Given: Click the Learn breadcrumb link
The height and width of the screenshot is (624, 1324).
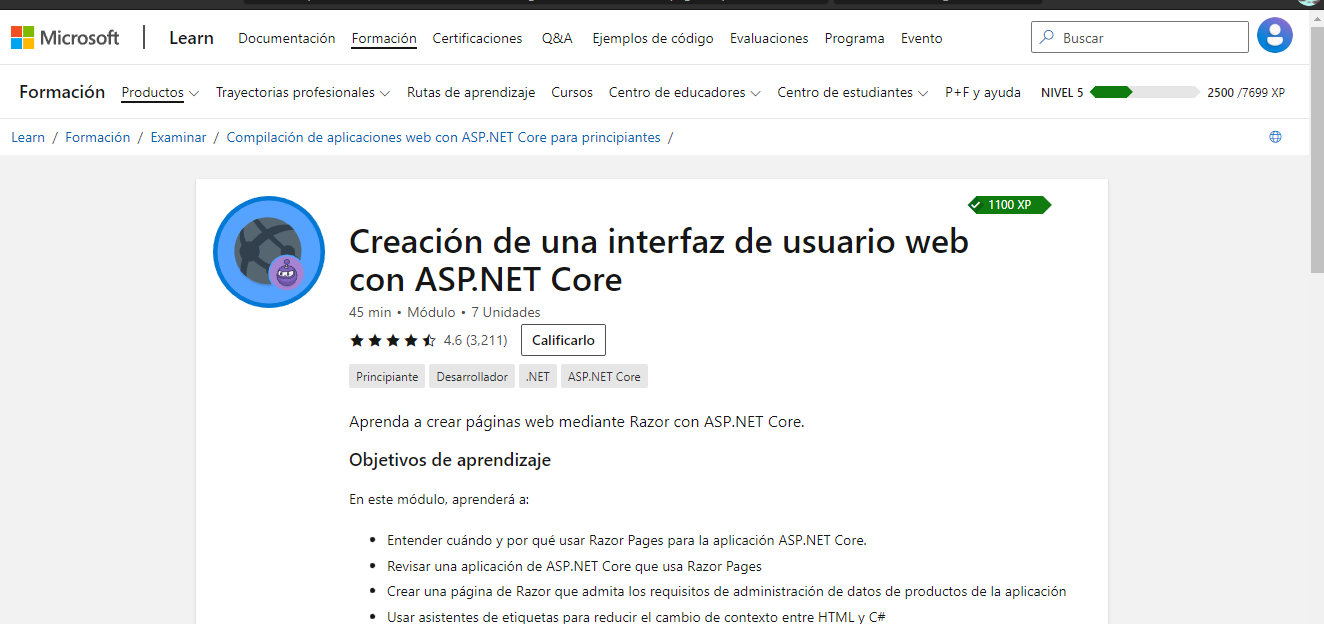Looking at the screenshot, I should coord(28,137).
